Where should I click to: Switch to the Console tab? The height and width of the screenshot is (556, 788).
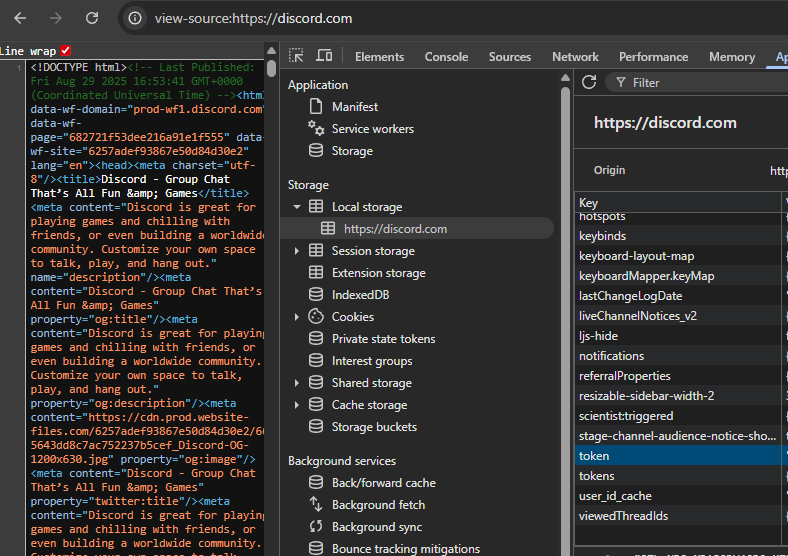coord(446,57)
